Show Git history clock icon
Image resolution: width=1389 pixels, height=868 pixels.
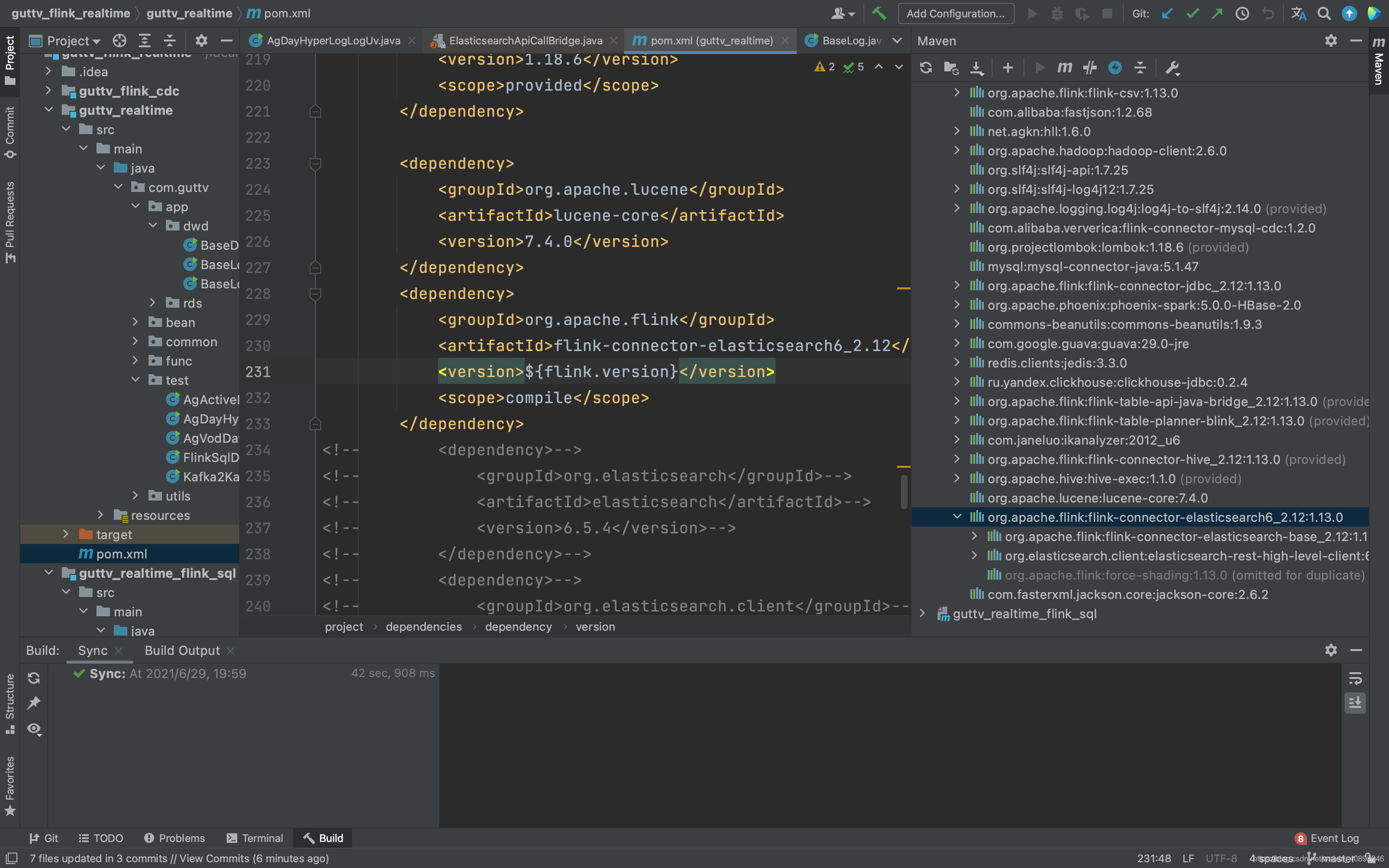click(1242, 13)
